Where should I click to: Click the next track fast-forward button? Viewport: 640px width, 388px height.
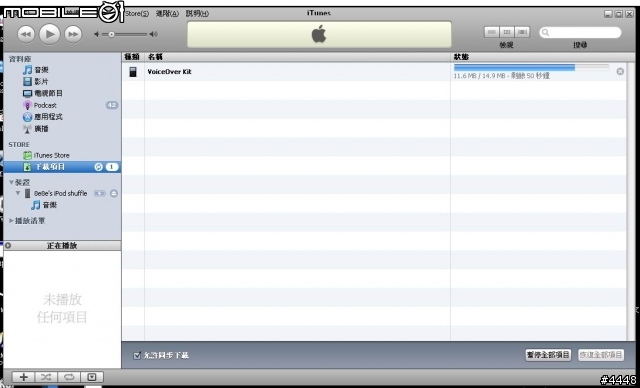point(73,34)
